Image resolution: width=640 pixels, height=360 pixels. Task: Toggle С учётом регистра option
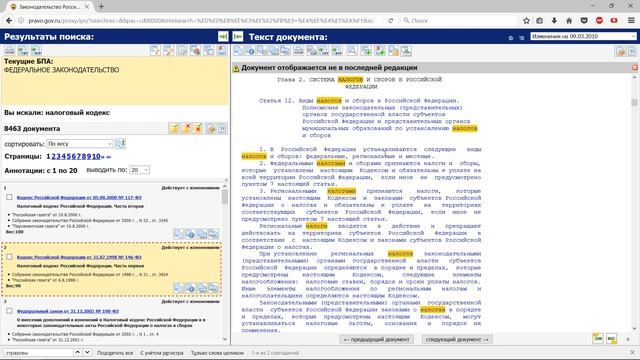pos(162,353)
